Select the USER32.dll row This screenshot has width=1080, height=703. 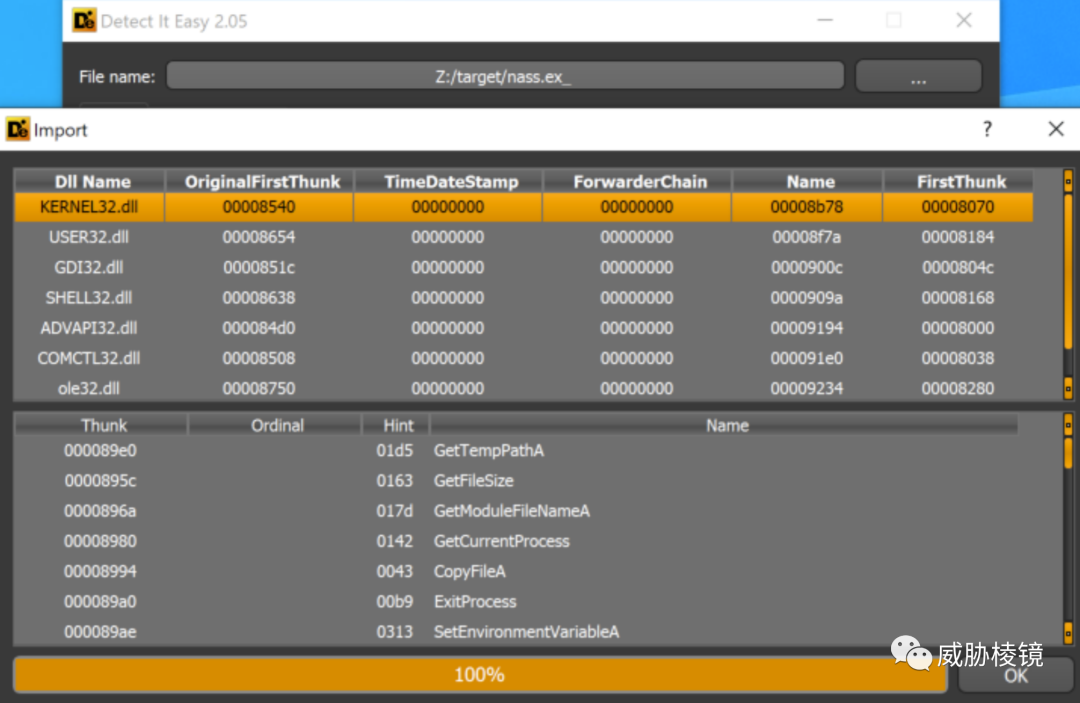[x=523, y=238]
